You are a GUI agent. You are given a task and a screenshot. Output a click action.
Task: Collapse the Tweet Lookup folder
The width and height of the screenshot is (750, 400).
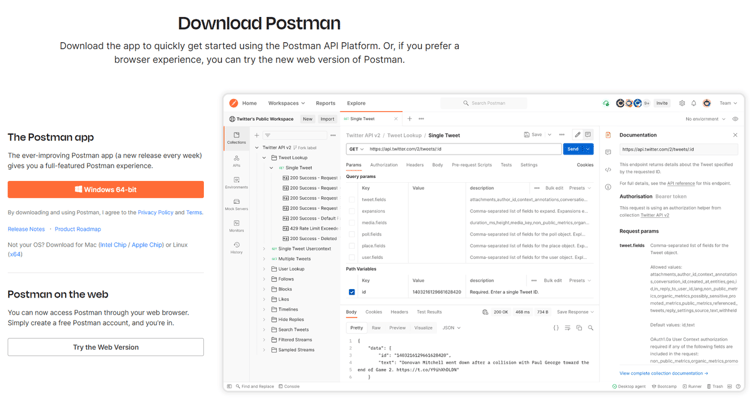pos(264,157)
